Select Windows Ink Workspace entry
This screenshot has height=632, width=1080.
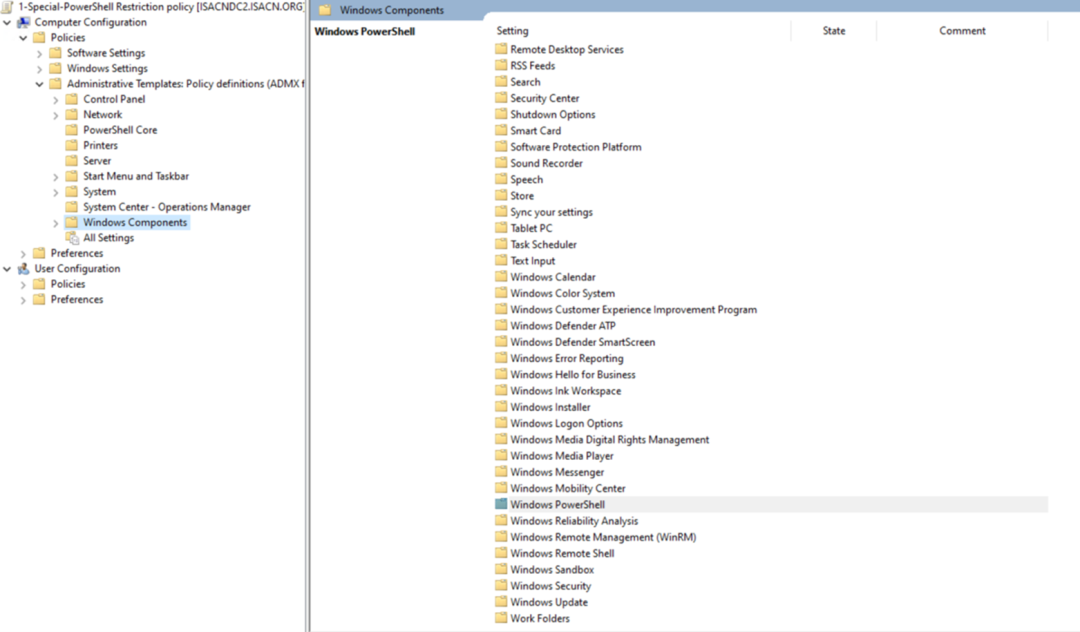point(565,390)
